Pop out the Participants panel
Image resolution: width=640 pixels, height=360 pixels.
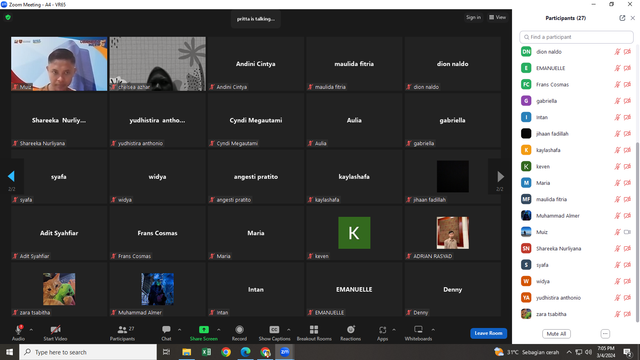622,18
